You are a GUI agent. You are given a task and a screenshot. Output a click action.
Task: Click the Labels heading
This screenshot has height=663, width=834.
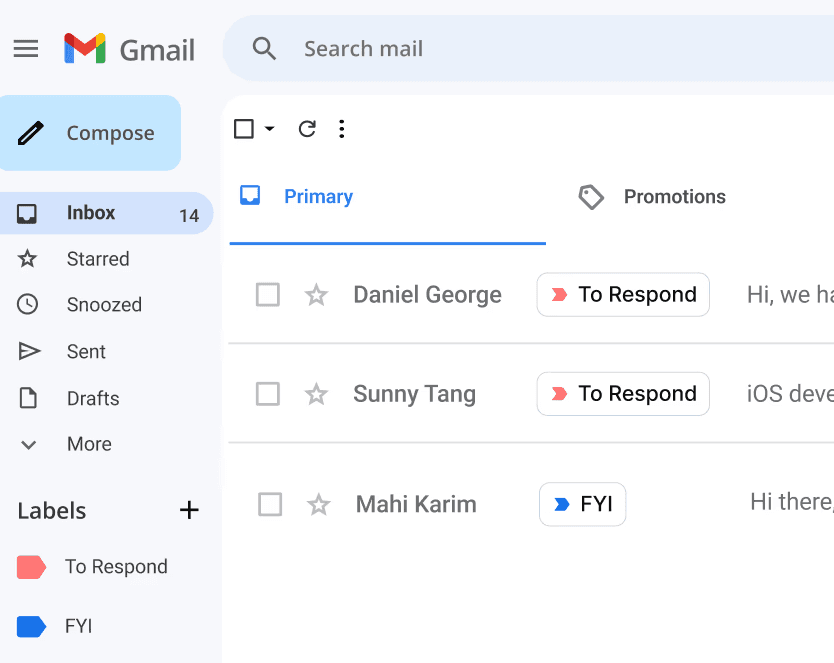point(52,511)
